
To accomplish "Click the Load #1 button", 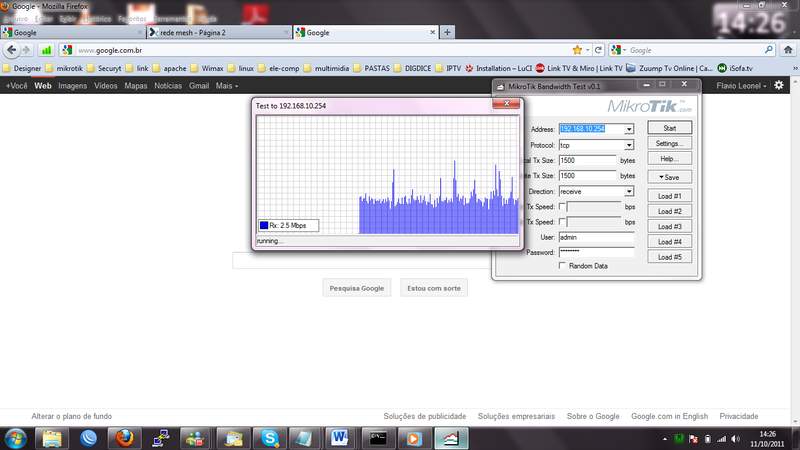I will [x=669, y=196].
